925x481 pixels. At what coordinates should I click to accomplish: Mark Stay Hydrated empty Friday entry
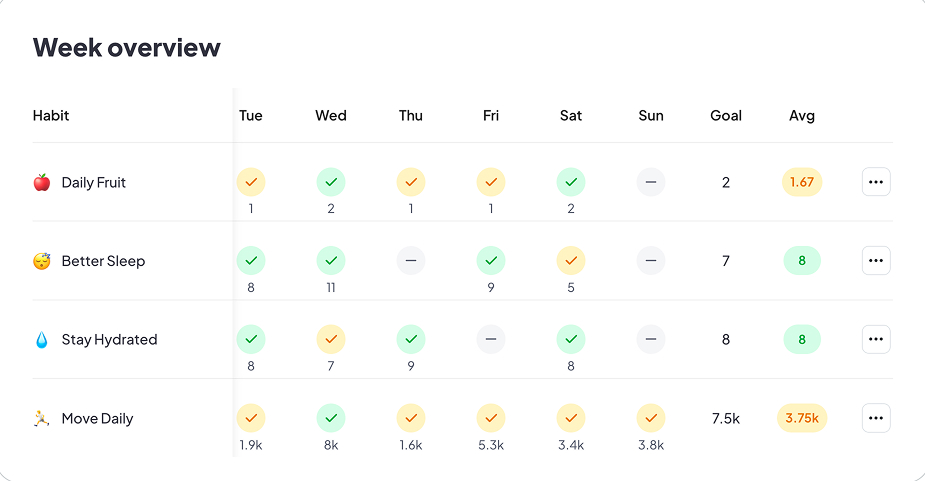point(491,340)
